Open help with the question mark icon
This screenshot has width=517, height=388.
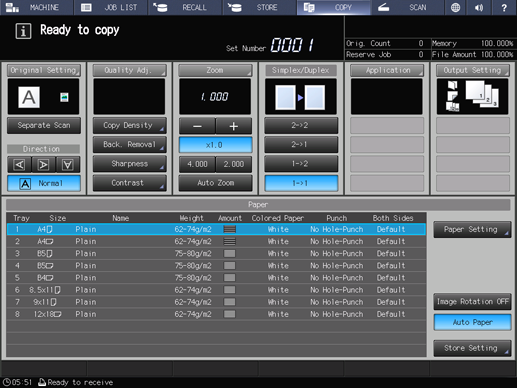pyautogui.click(x=504, y=7)
